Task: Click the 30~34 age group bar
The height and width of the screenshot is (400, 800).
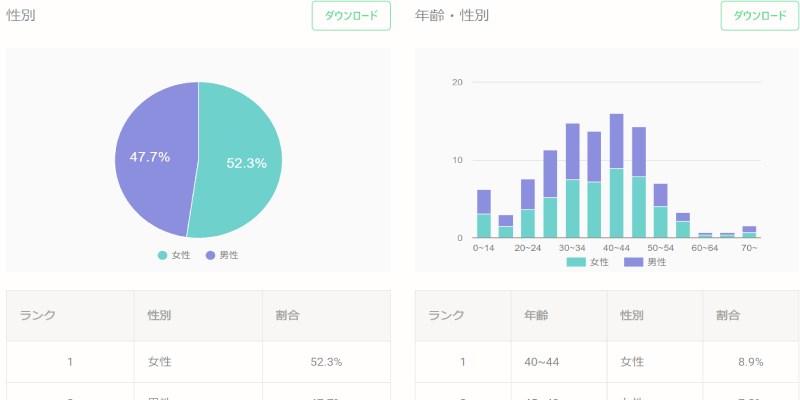Action: (572, 181)
